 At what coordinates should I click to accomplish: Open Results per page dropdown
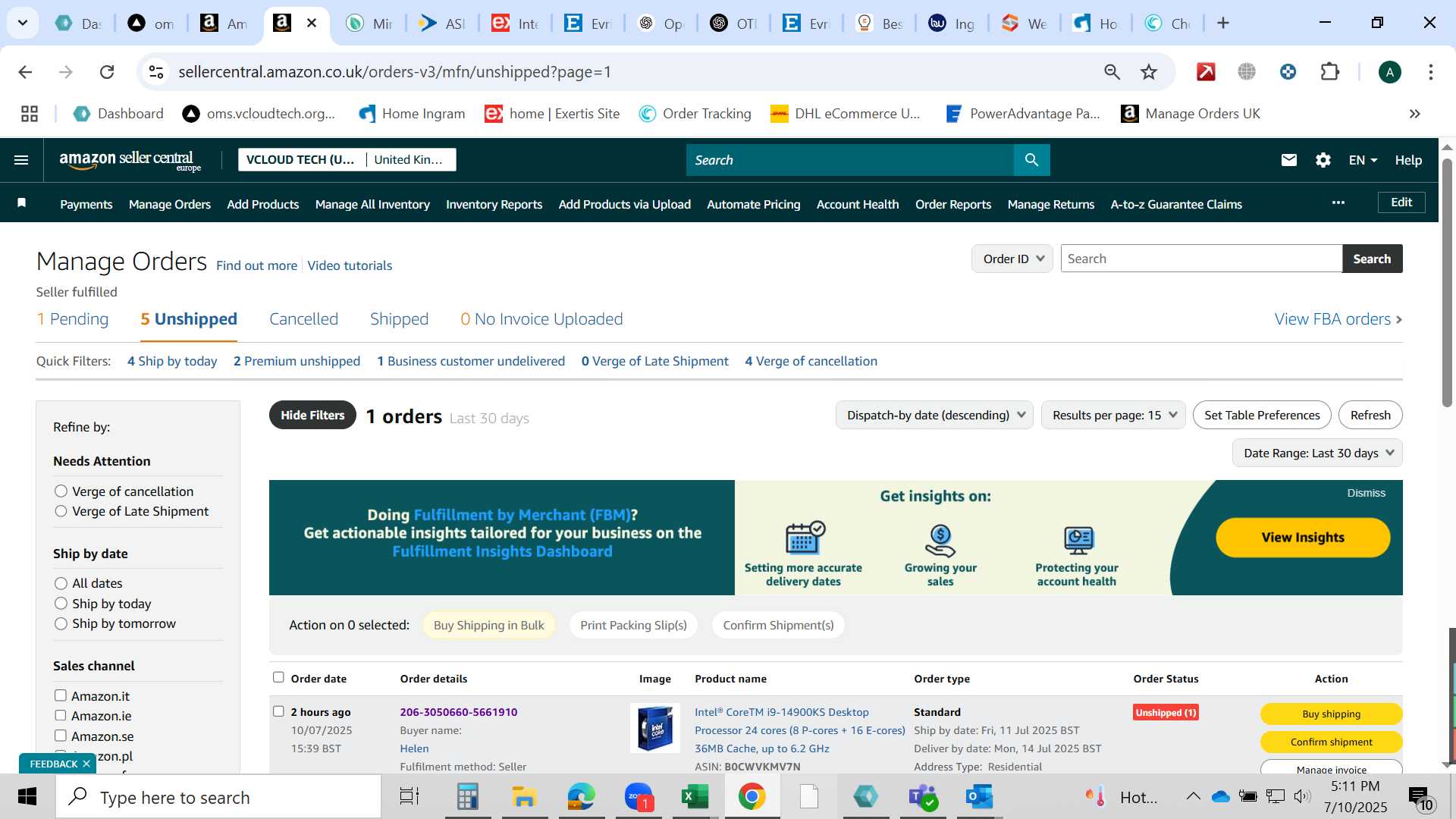tap(1113, 415)
